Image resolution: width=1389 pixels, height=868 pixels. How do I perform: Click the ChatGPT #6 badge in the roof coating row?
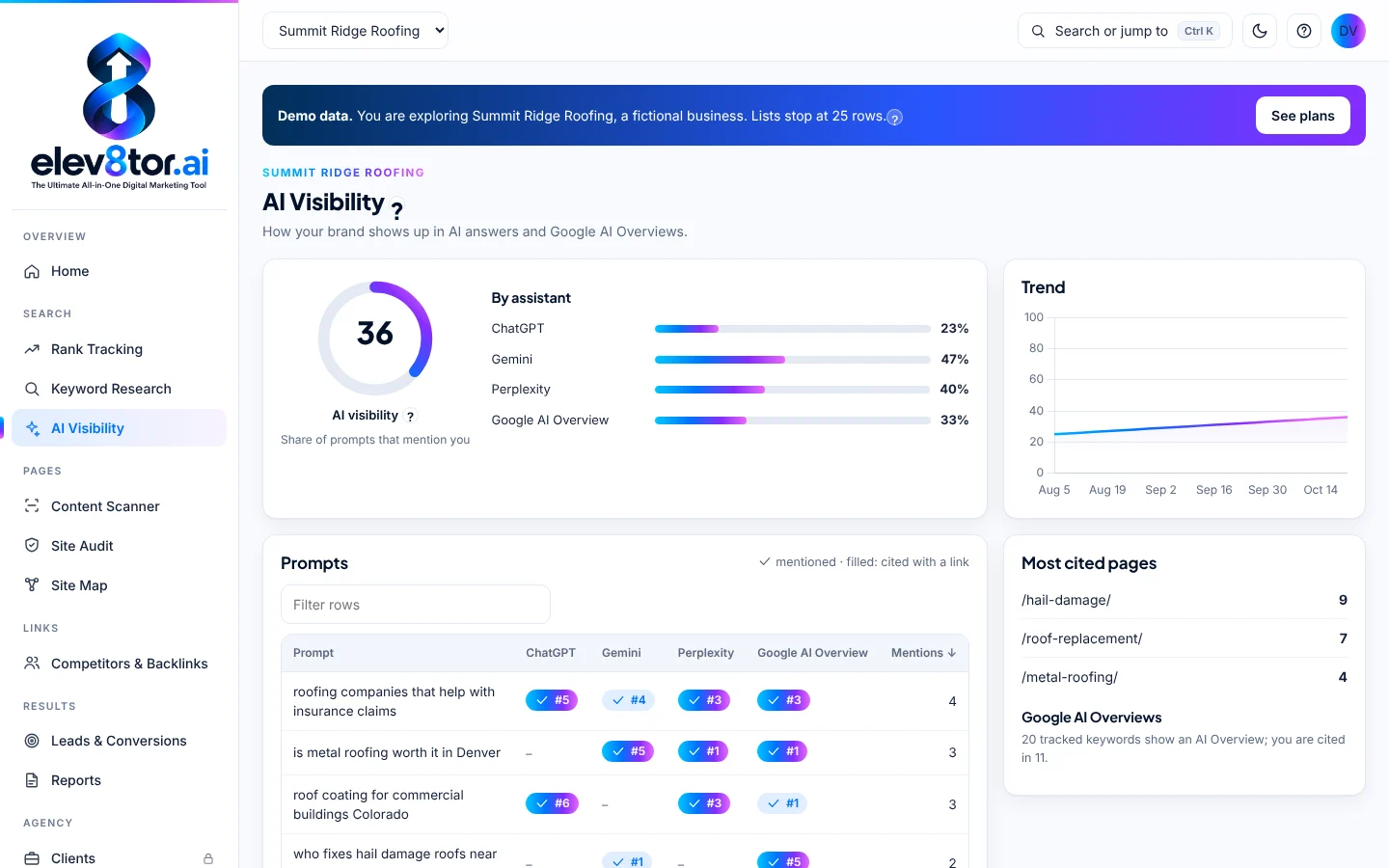(552, 803)
